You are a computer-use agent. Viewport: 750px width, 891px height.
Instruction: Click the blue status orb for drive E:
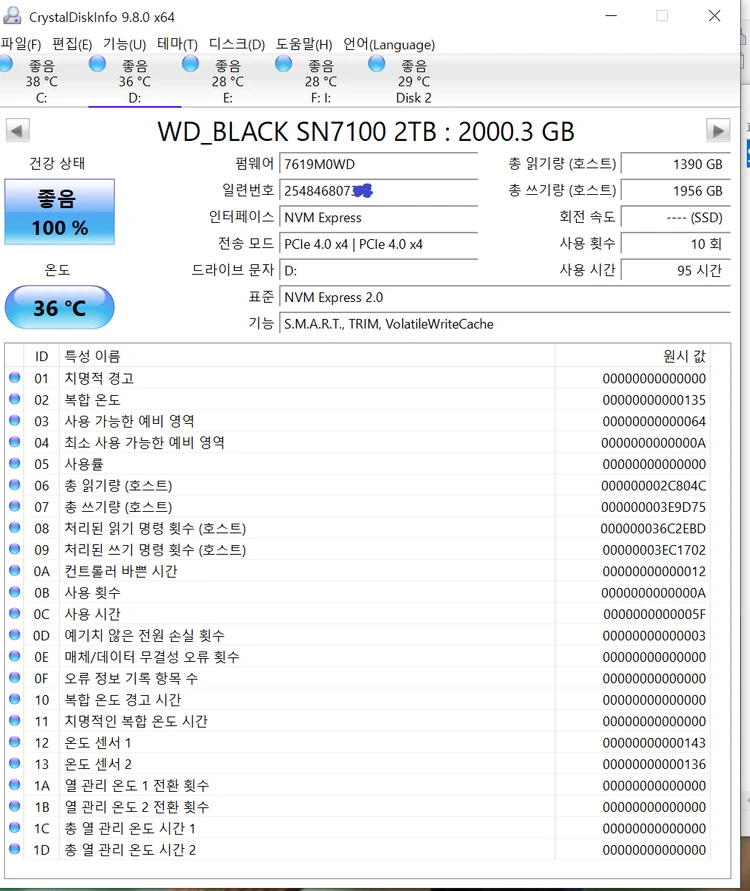pos(190,63)
